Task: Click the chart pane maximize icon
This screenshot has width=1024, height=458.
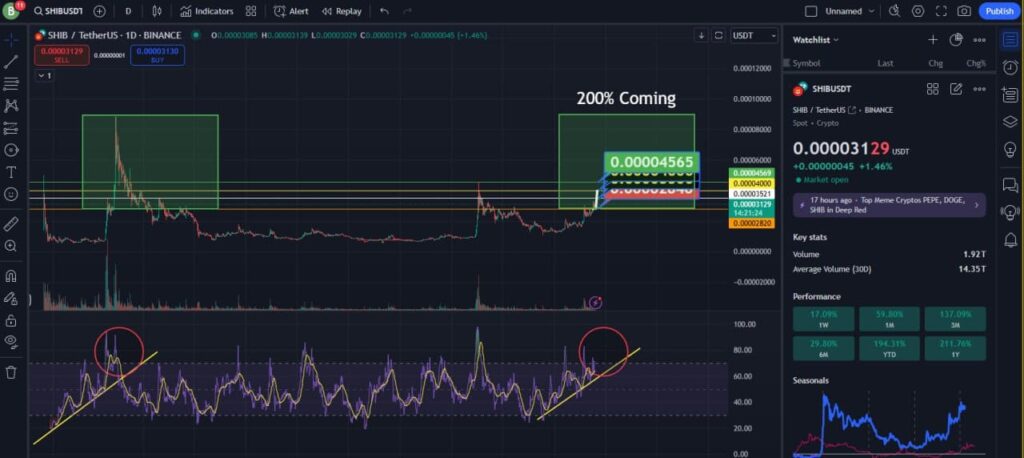Action: (x=719, y=35)
